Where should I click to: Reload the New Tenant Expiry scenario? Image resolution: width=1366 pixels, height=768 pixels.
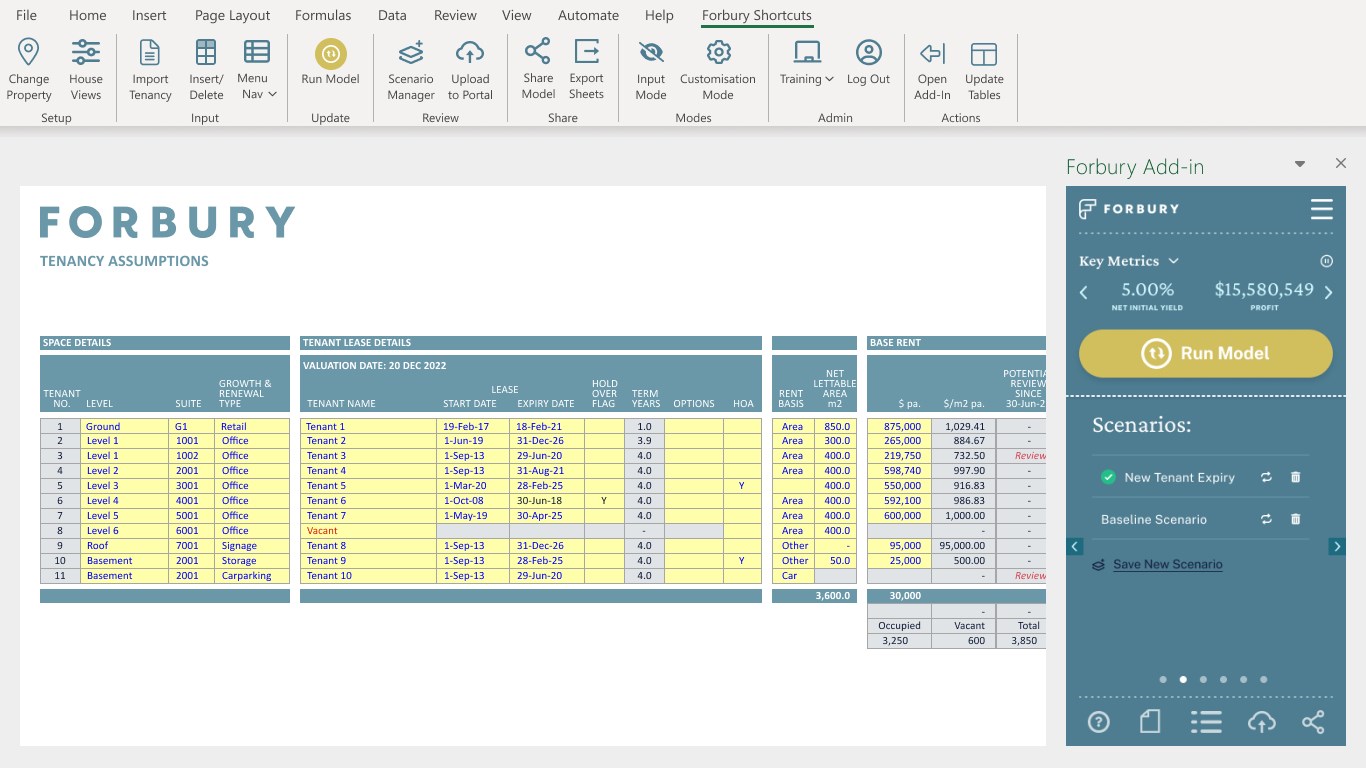[1266, 478]
